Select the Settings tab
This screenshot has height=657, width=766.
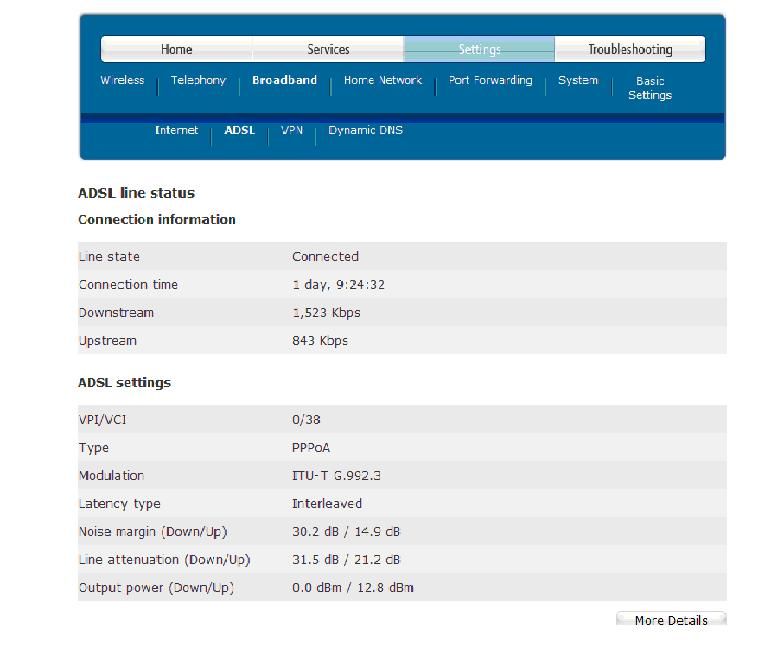(479, 49)
